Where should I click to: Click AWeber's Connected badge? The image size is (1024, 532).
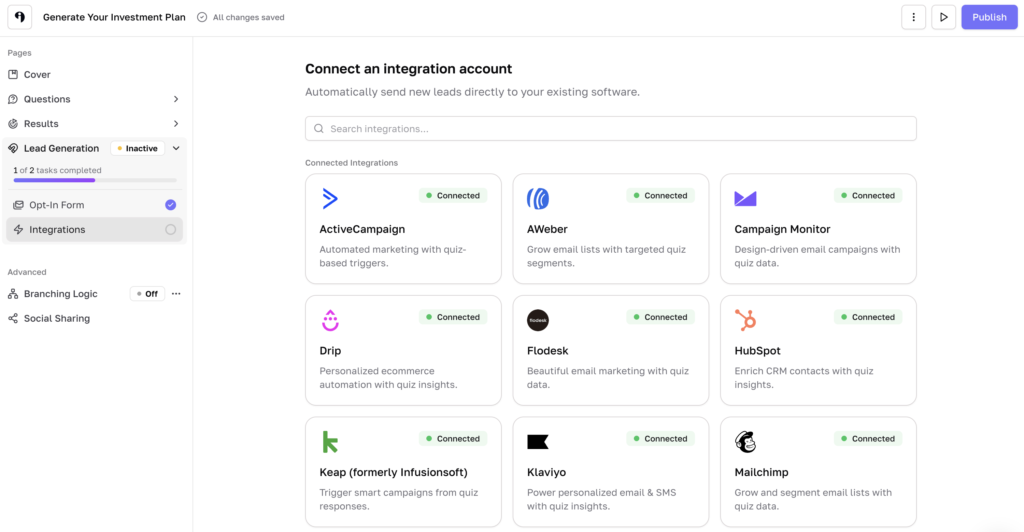click(x=660, y=195)
